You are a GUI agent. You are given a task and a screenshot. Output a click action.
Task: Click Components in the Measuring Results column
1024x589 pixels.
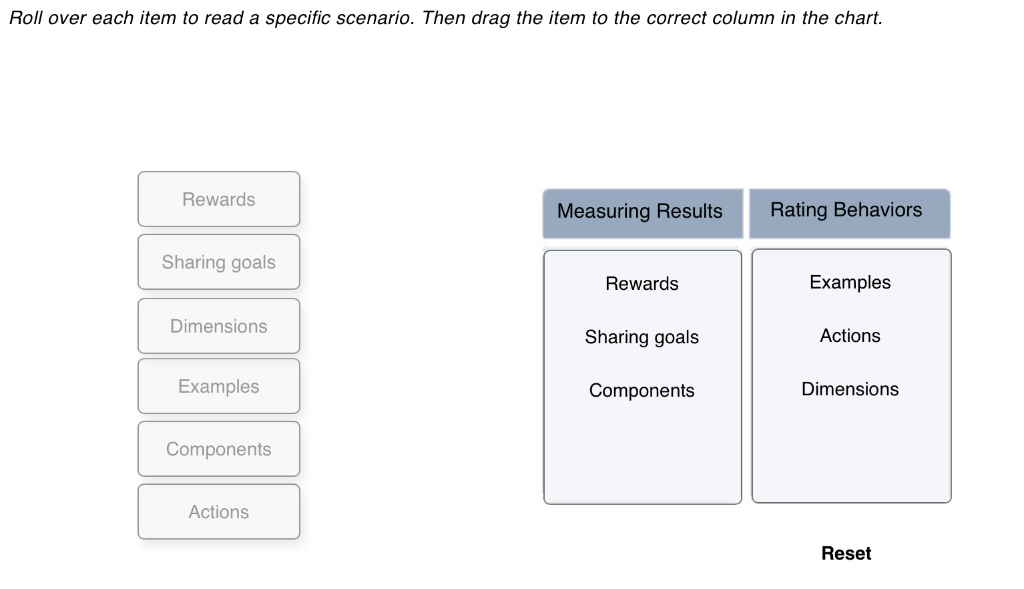coord(641,391)
